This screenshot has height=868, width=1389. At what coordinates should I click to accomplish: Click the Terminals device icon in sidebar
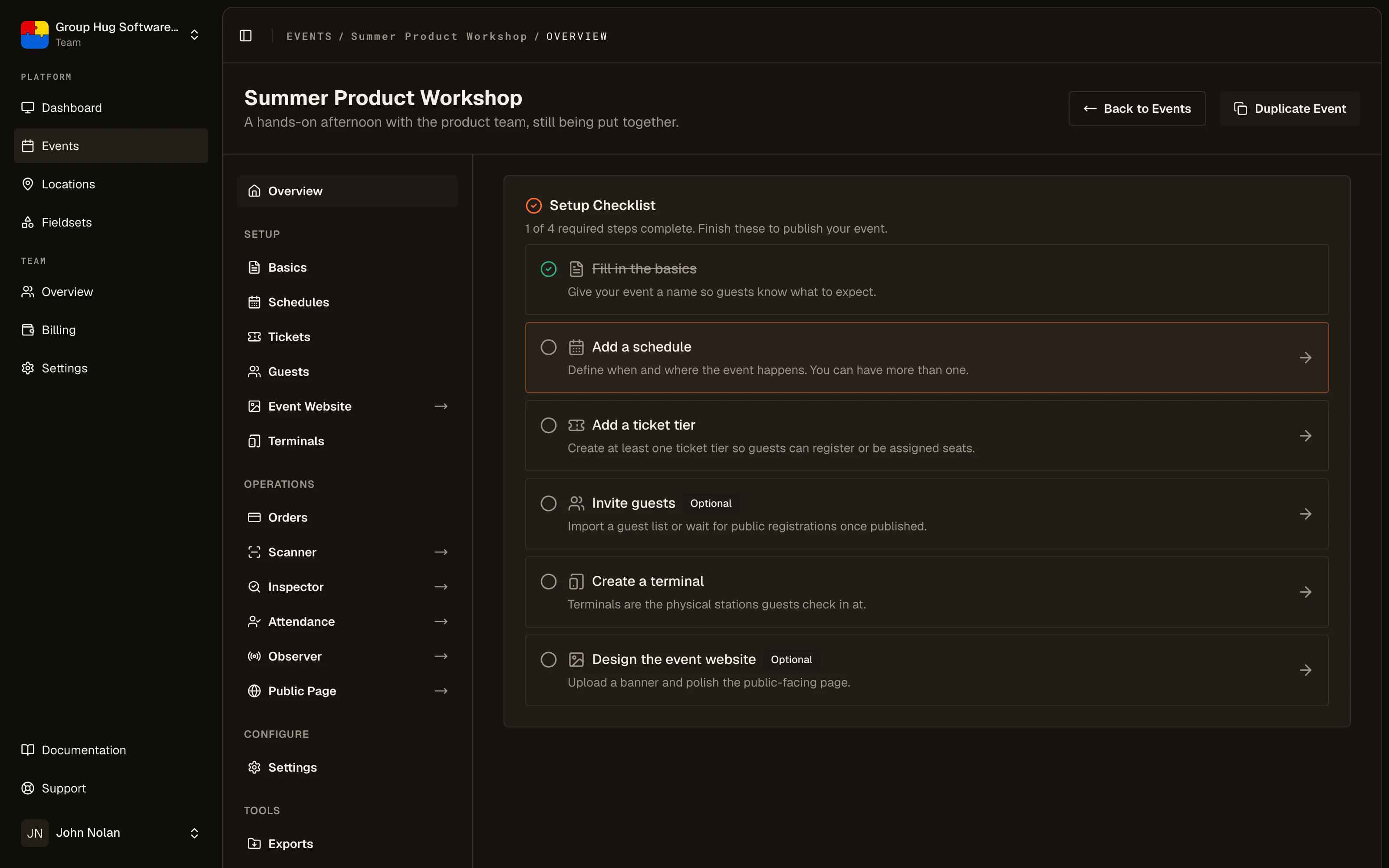click(x=254, y=441)
